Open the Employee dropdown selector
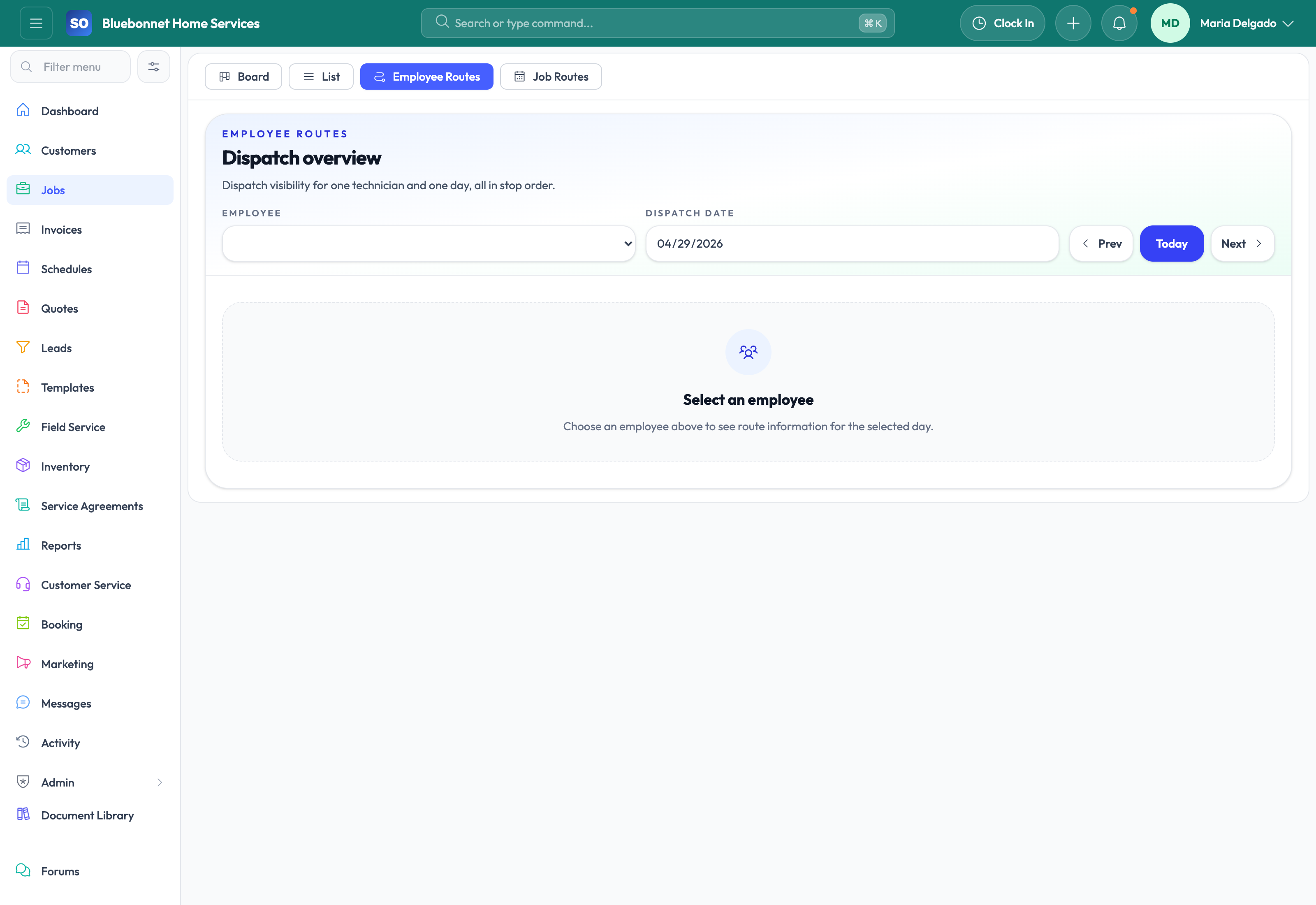Image resolution: width=1316 pixels, height=905 pixels. coord(429,244)
